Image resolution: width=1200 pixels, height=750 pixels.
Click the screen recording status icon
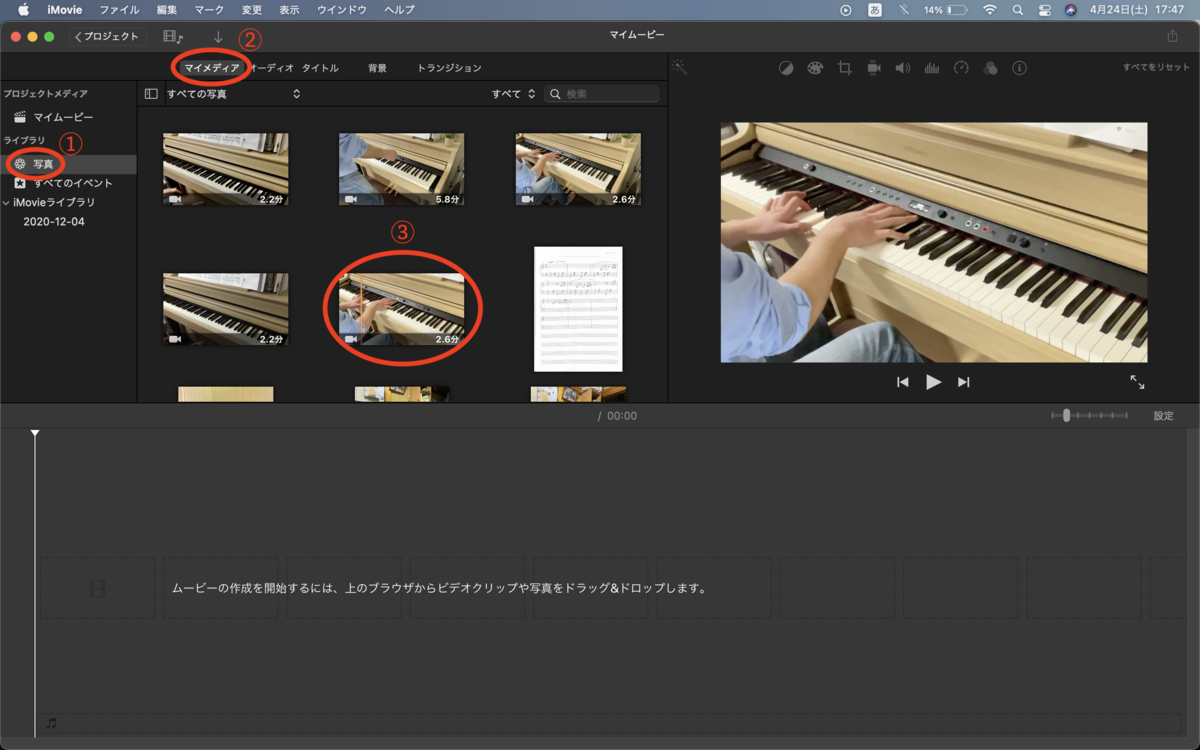pyautogui.click(x=846, y=10)
